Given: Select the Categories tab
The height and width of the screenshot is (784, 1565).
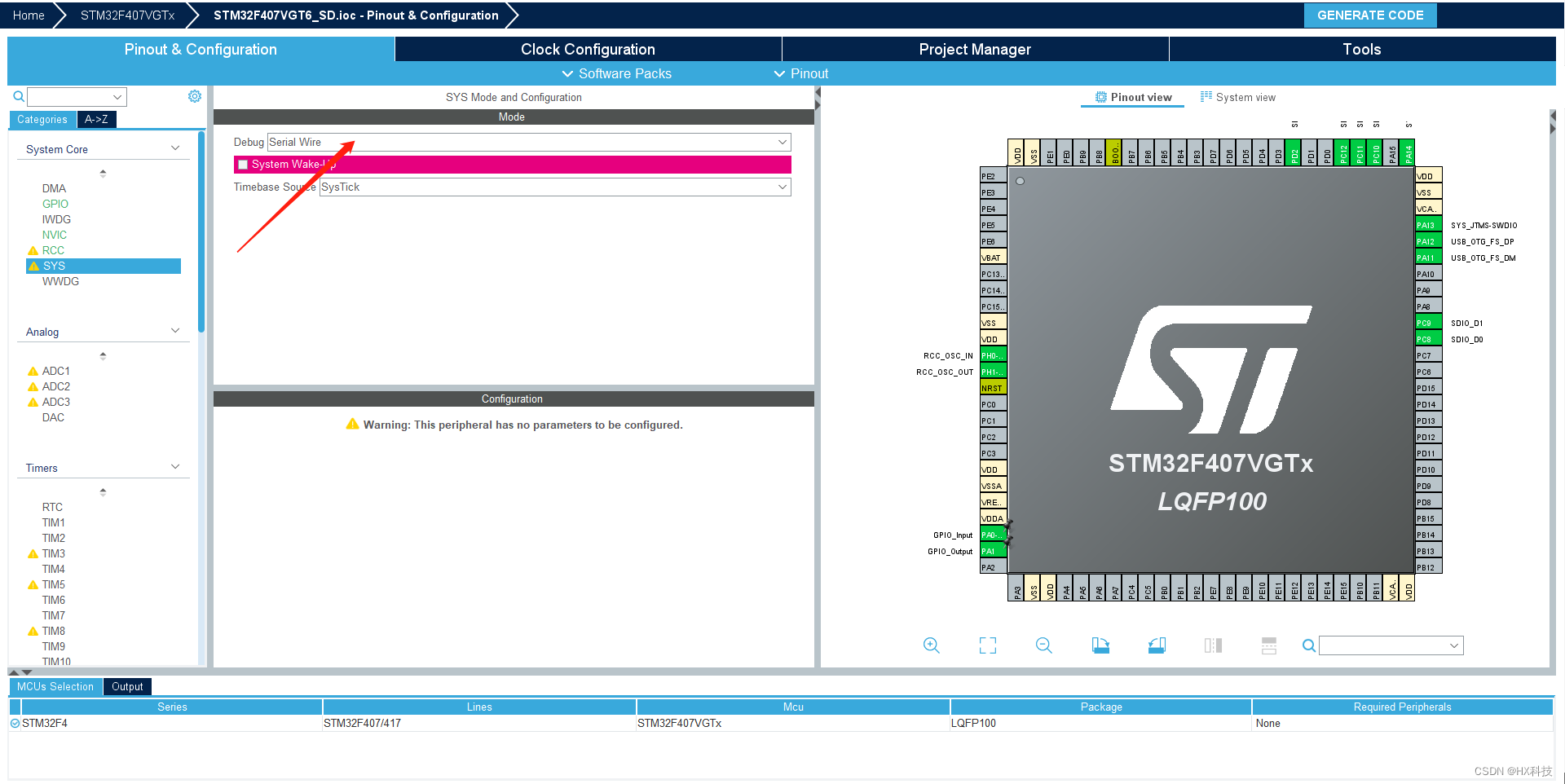Looking at the screenshot, I should pos(42,119).
